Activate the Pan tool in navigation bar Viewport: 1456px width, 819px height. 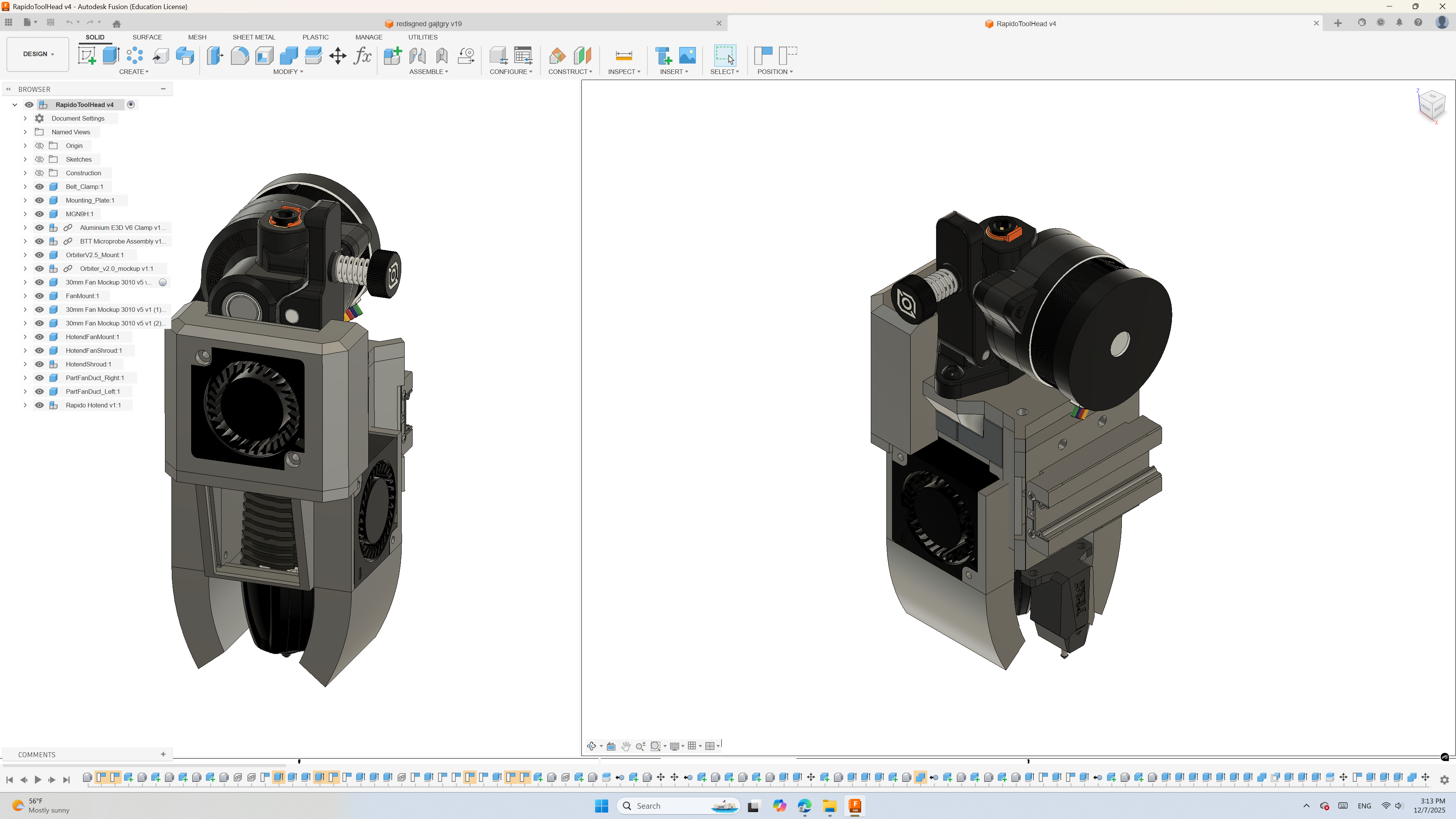click(x=626, y=746)
